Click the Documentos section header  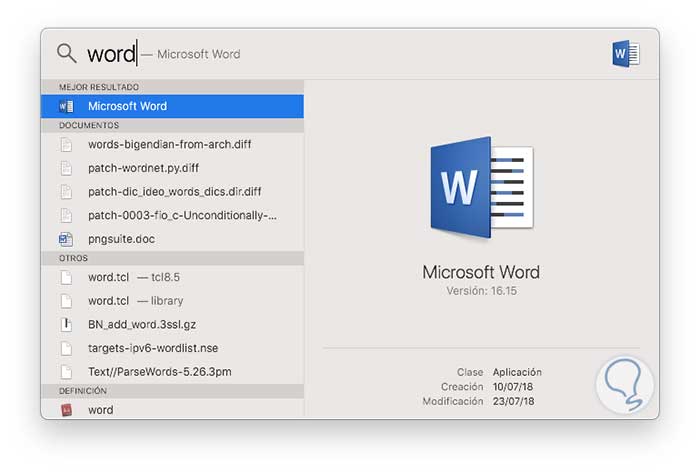[x=172, y=125]
